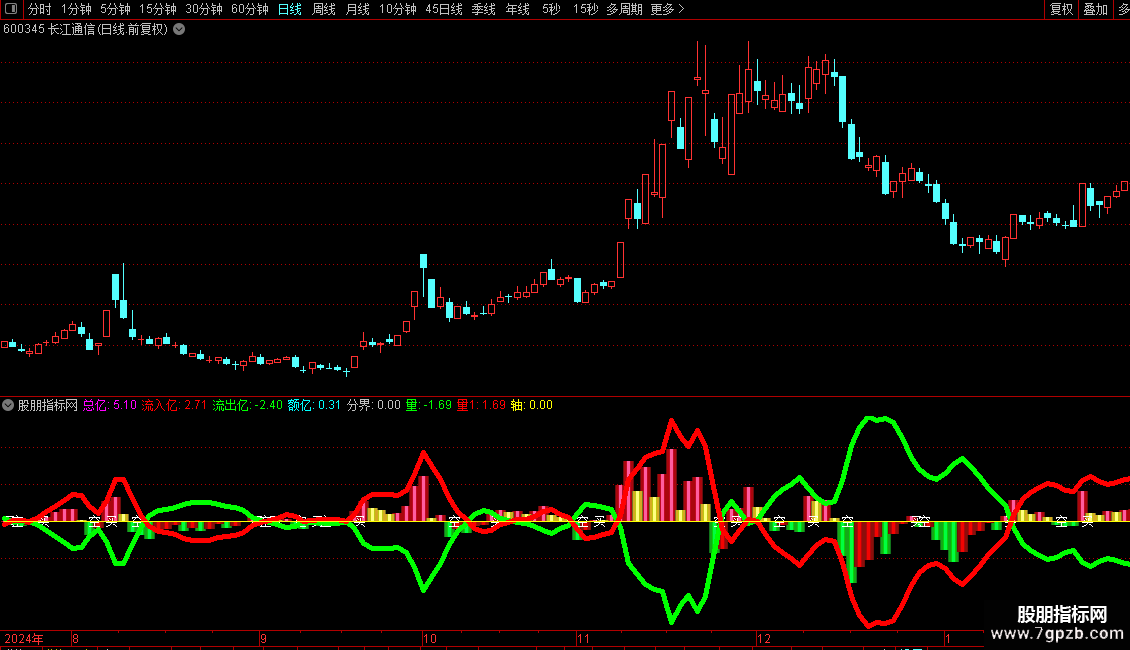Click month 12 marker on time axis
Screen dimensions: 1130x650
(764, 638)
